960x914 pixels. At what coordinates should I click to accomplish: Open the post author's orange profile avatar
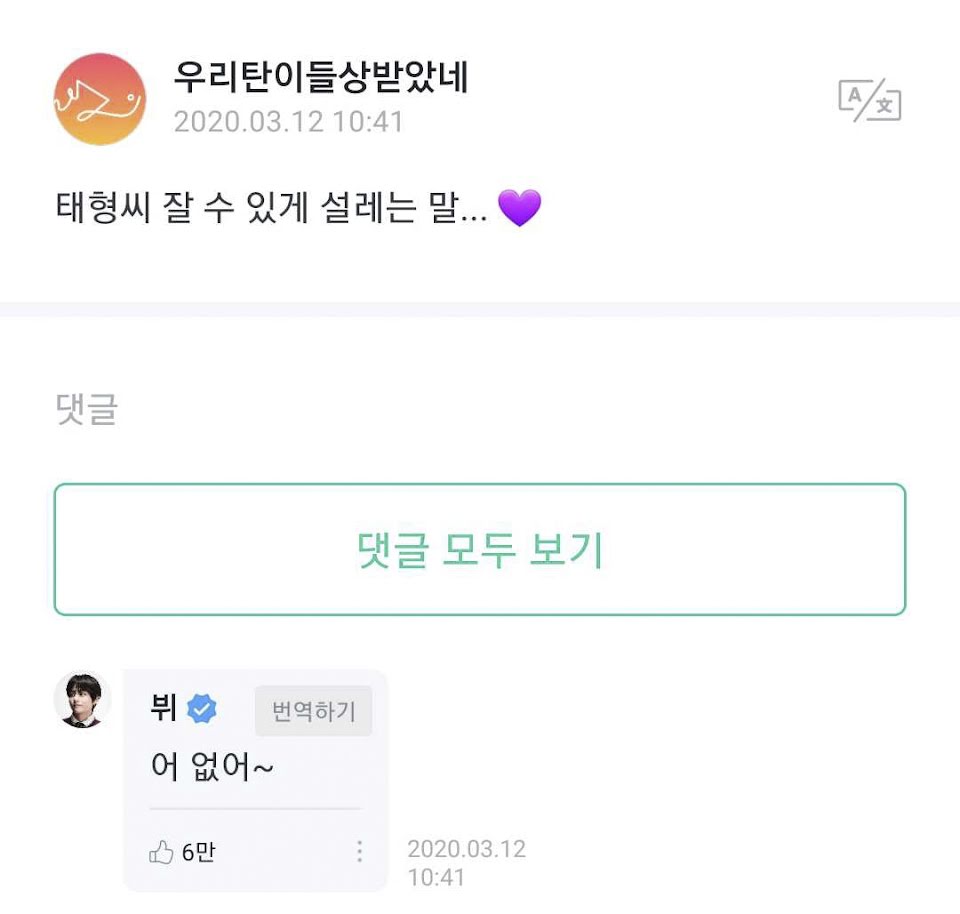pos(99,100)
